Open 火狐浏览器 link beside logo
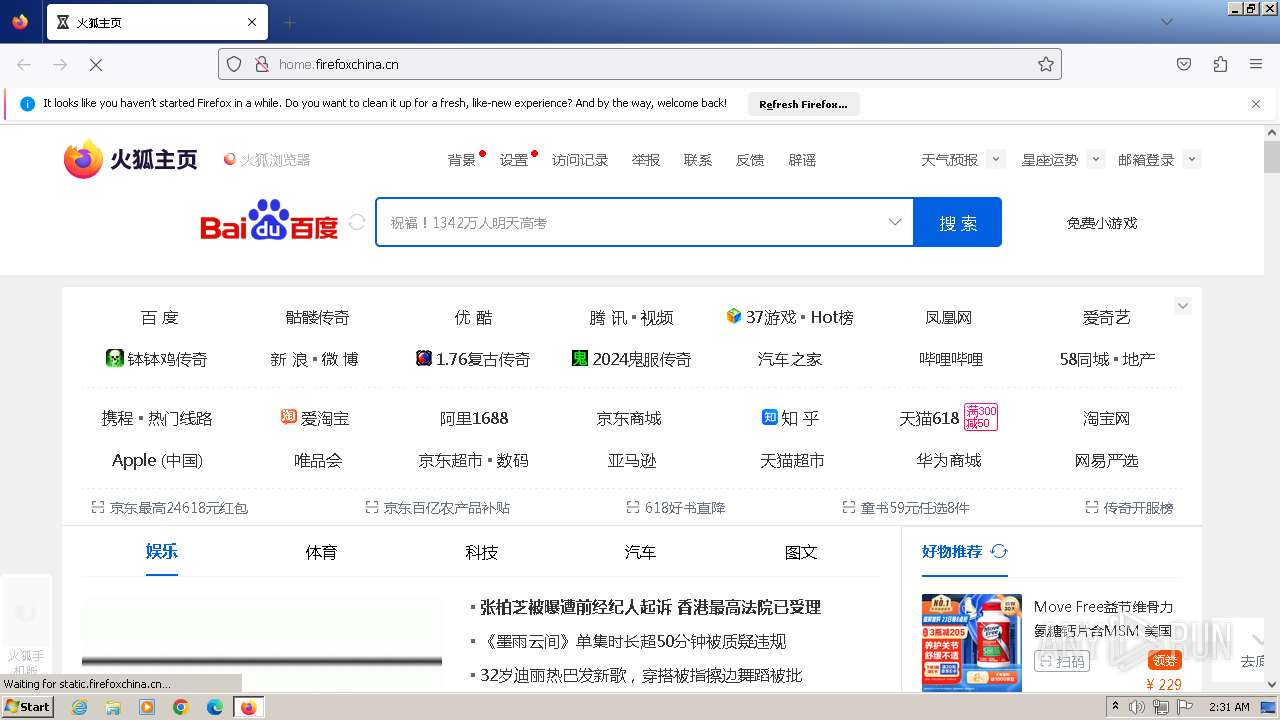Screen dimensions: 1280x720 [x=267, y=160]
